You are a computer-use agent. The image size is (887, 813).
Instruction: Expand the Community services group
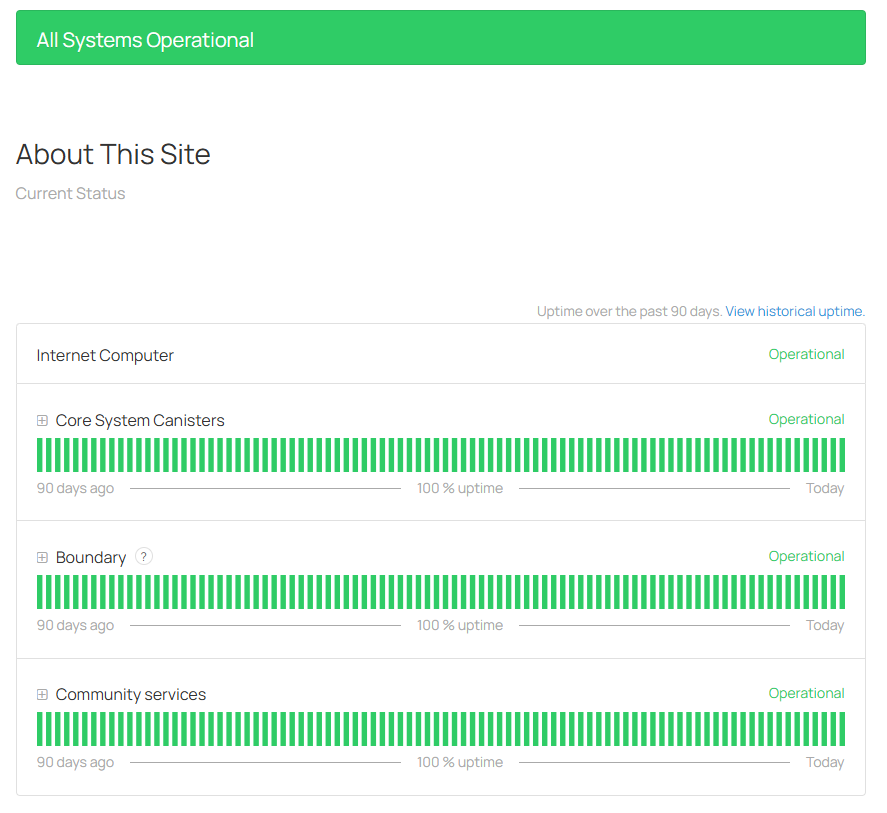click(42, 695)
